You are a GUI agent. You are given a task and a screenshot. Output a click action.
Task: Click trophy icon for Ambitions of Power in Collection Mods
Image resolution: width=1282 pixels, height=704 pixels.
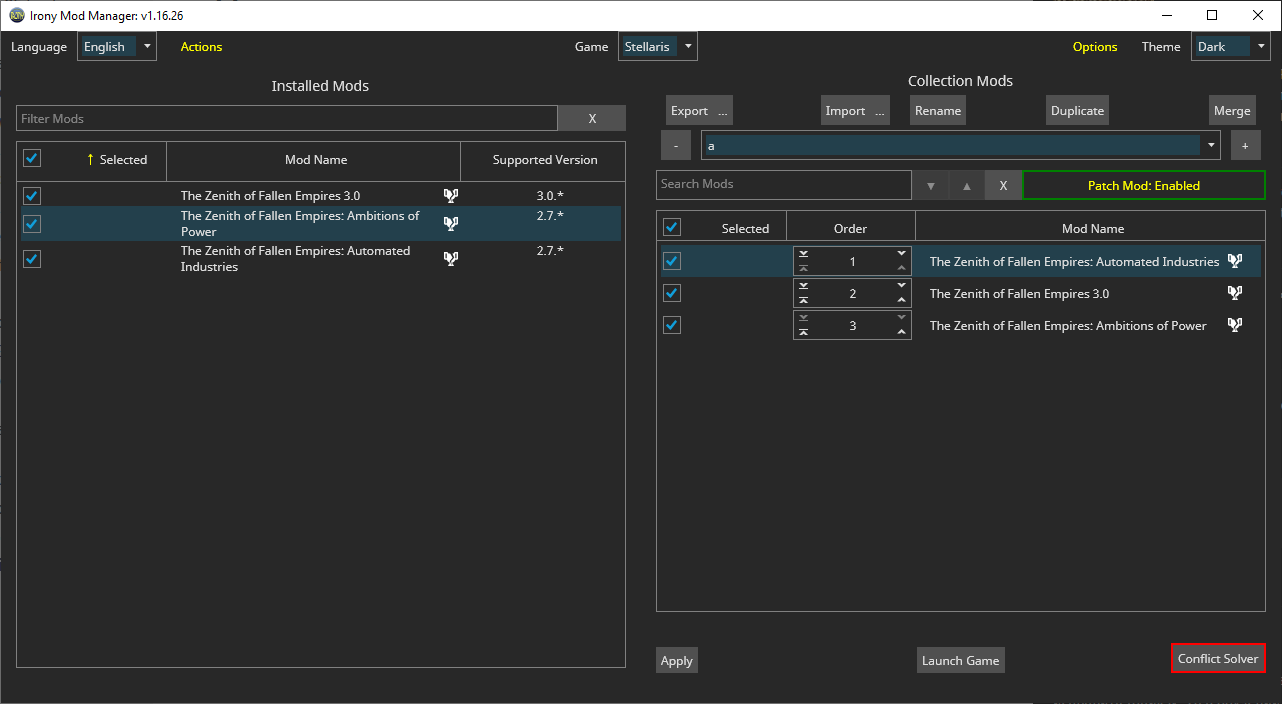[x=1235, y=325]
